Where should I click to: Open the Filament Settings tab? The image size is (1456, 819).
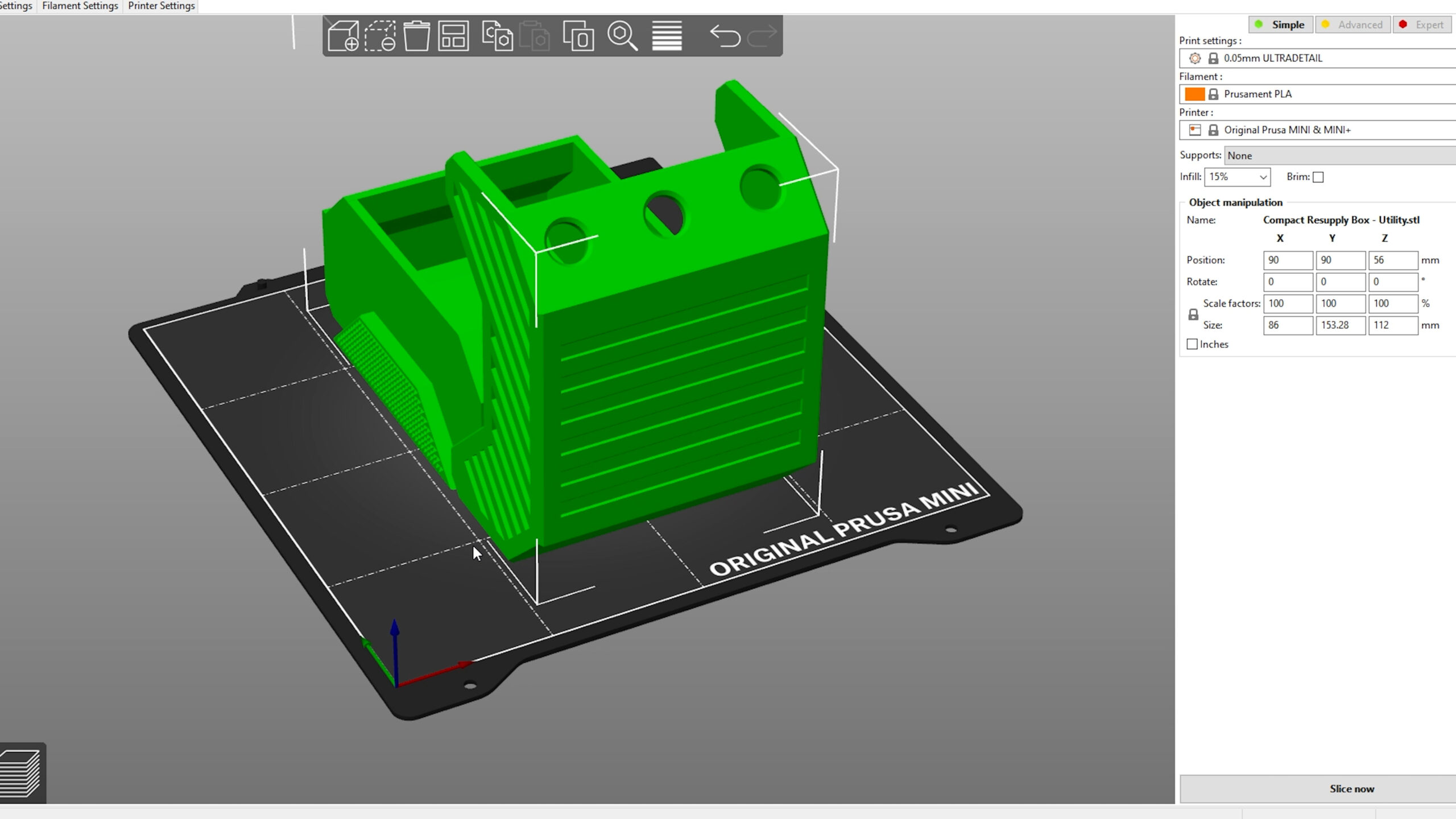(80, 6)
